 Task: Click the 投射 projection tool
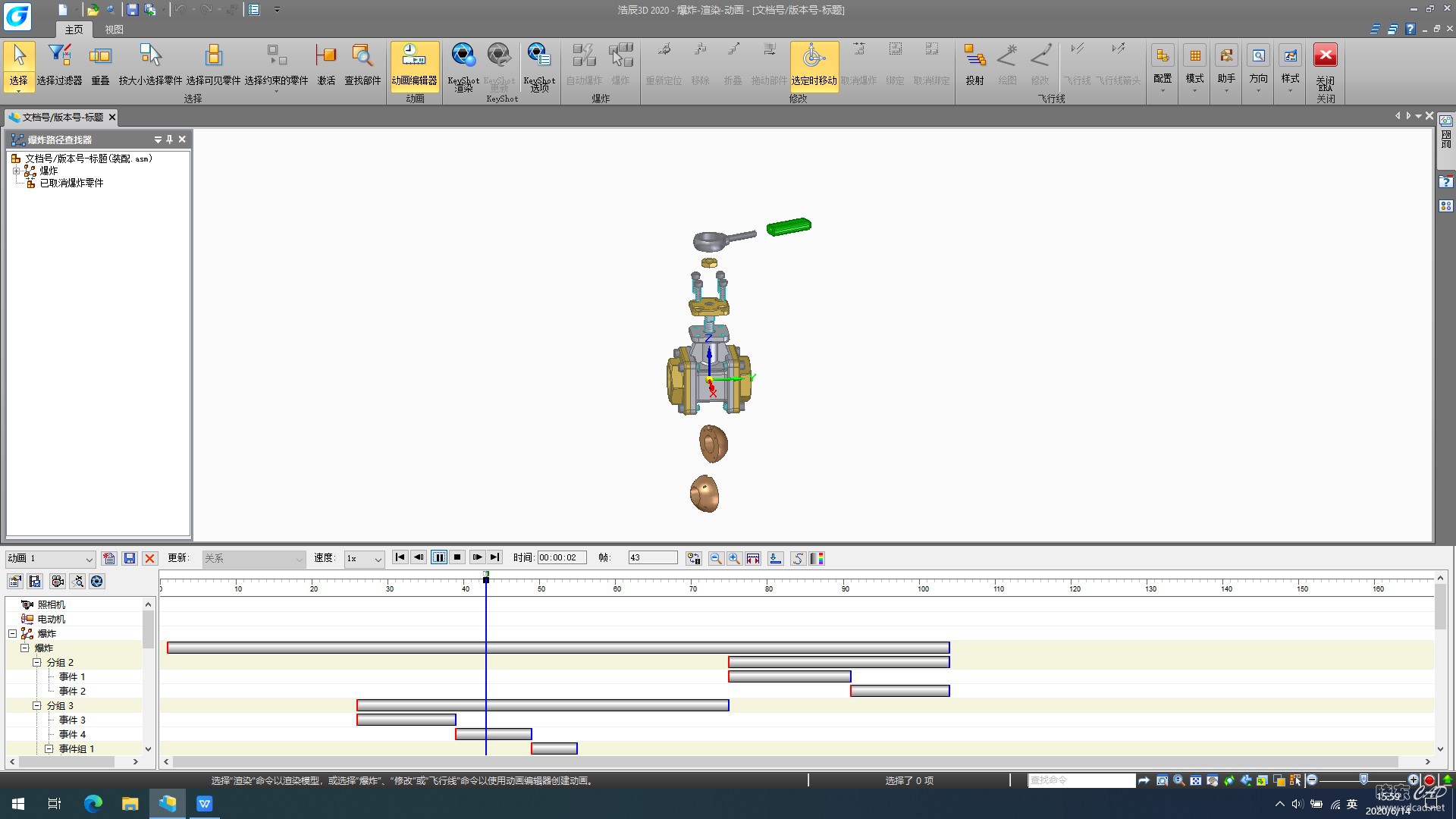coord(974,65)
